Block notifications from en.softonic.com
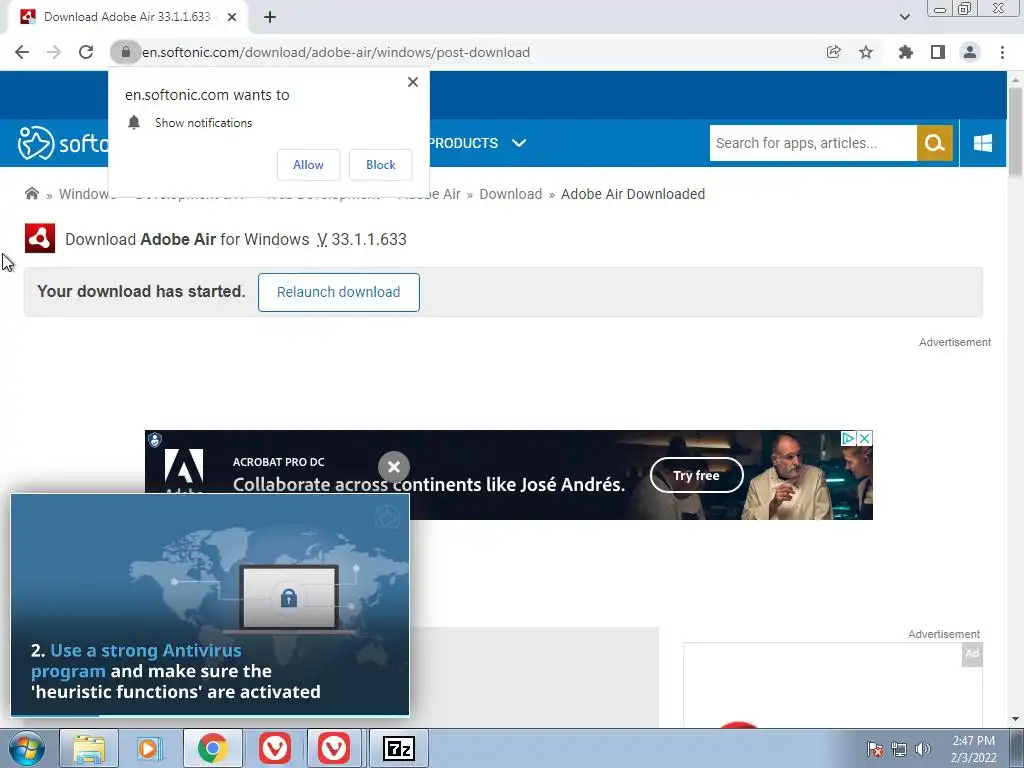This screenshot has width=1024, height=768. (381, 165)
